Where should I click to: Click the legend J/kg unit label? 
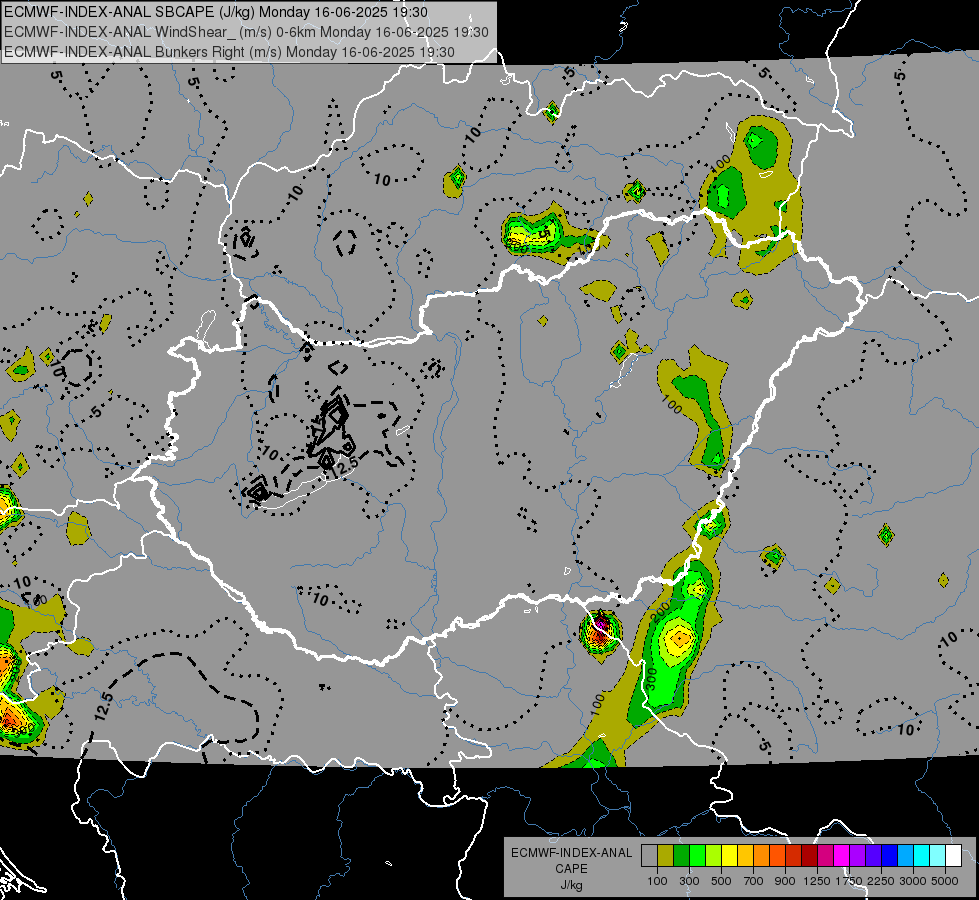[x=572, y=885]
